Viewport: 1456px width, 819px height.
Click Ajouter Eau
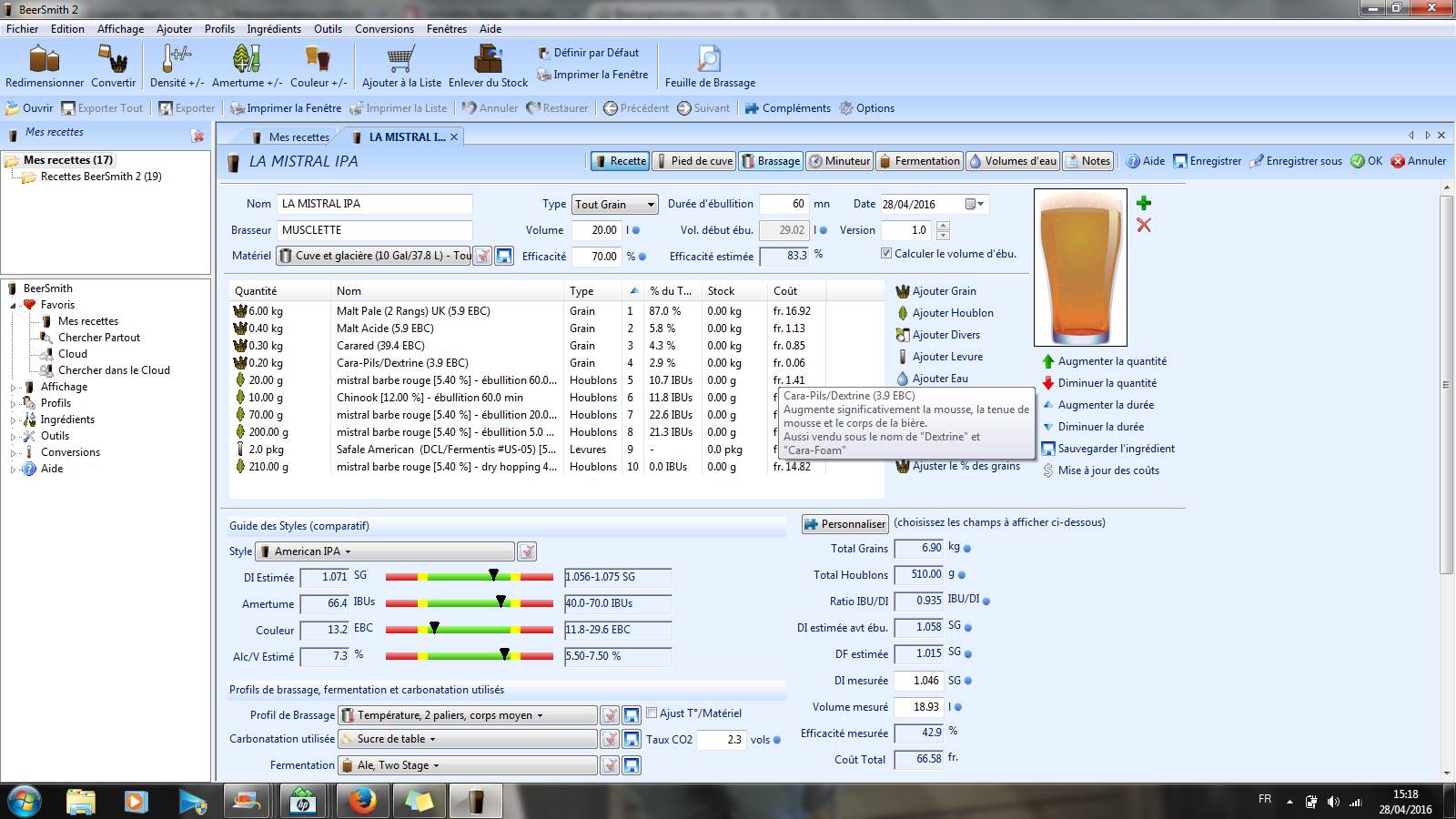[932, 379]
